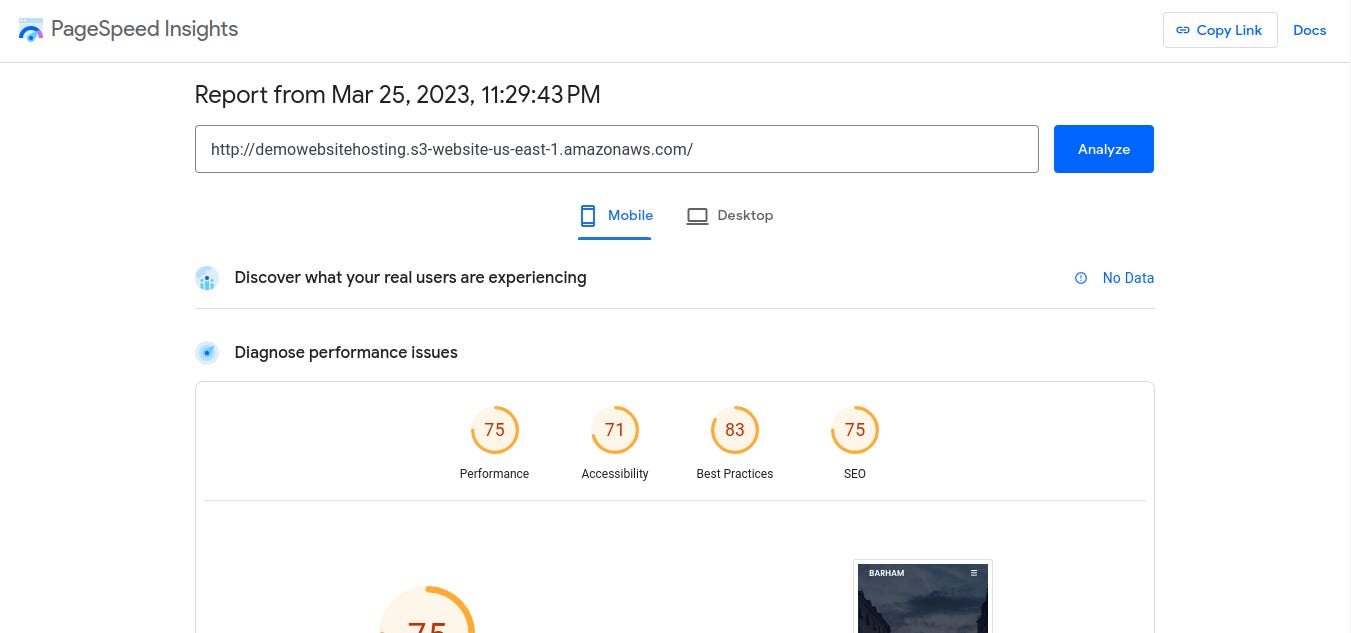Click the BARHAM site screenshot thumbnail
The width and height of the screenshot is (1351, 633).
tap(923, 597)
